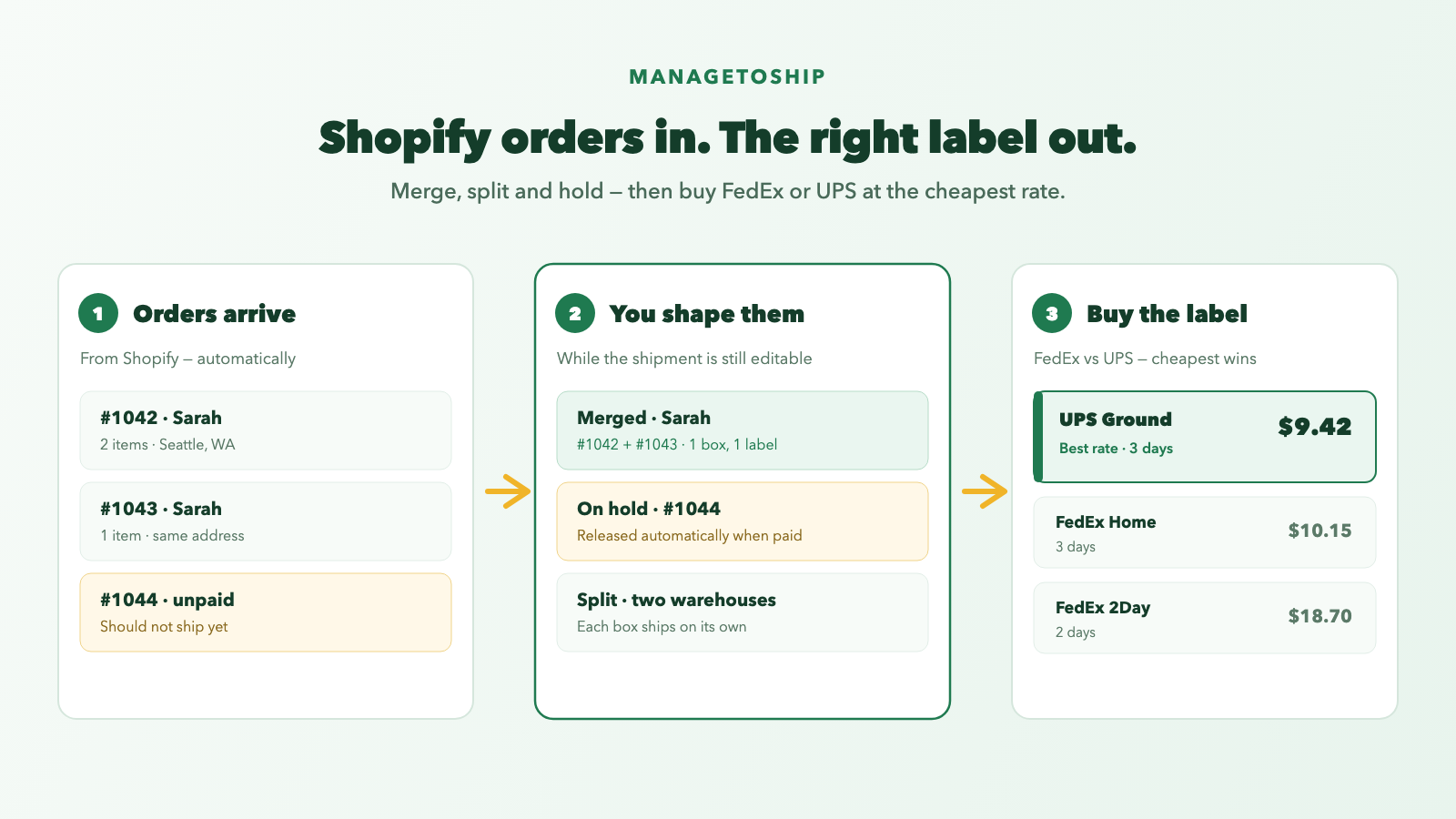Image resolution: width=1456 pixels, height=819 pixels.
Task: Click the step 2 numbered circle badge
Action: 575,314
